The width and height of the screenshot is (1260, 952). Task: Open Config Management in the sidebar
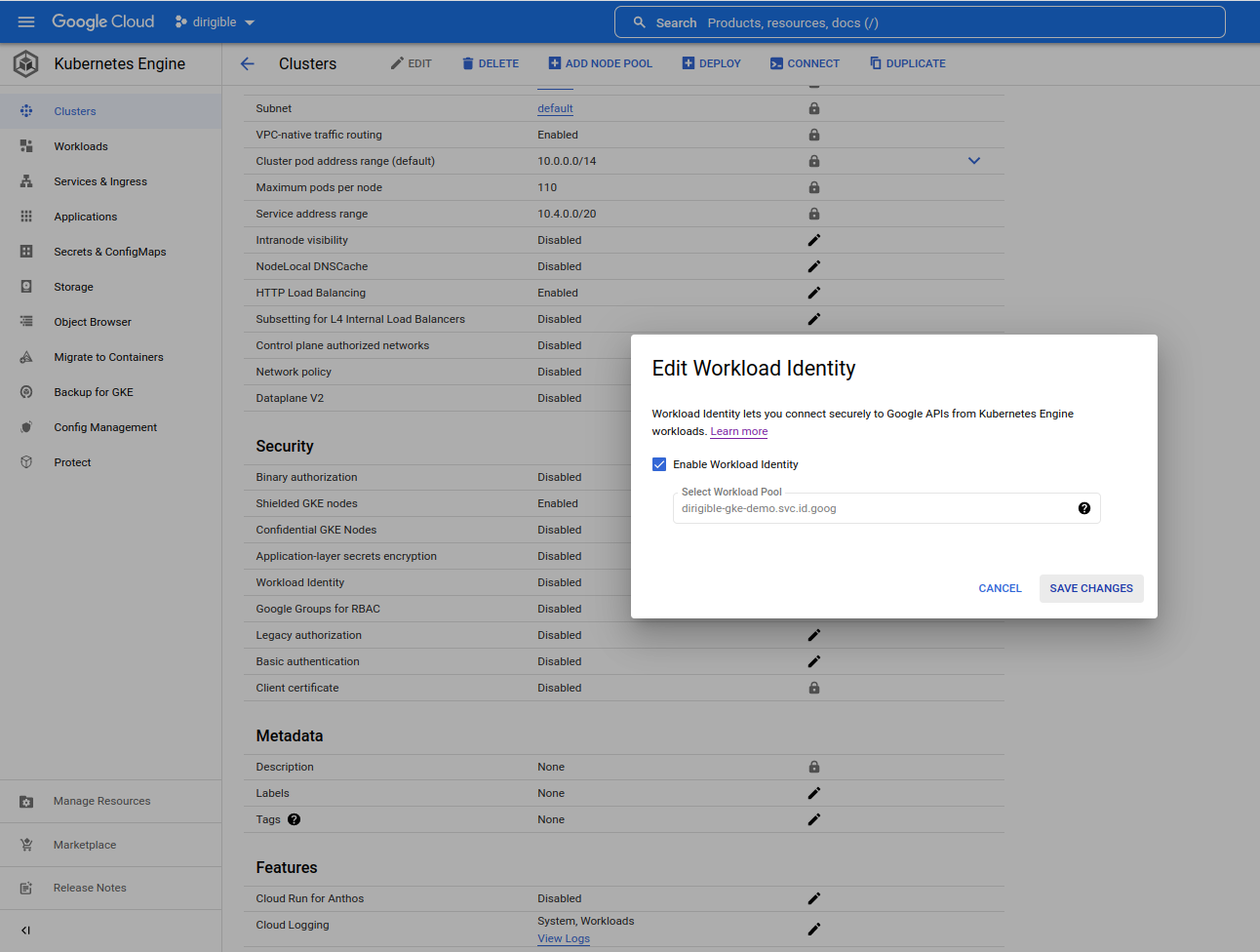pyautogui.click(x=110, y=427)
